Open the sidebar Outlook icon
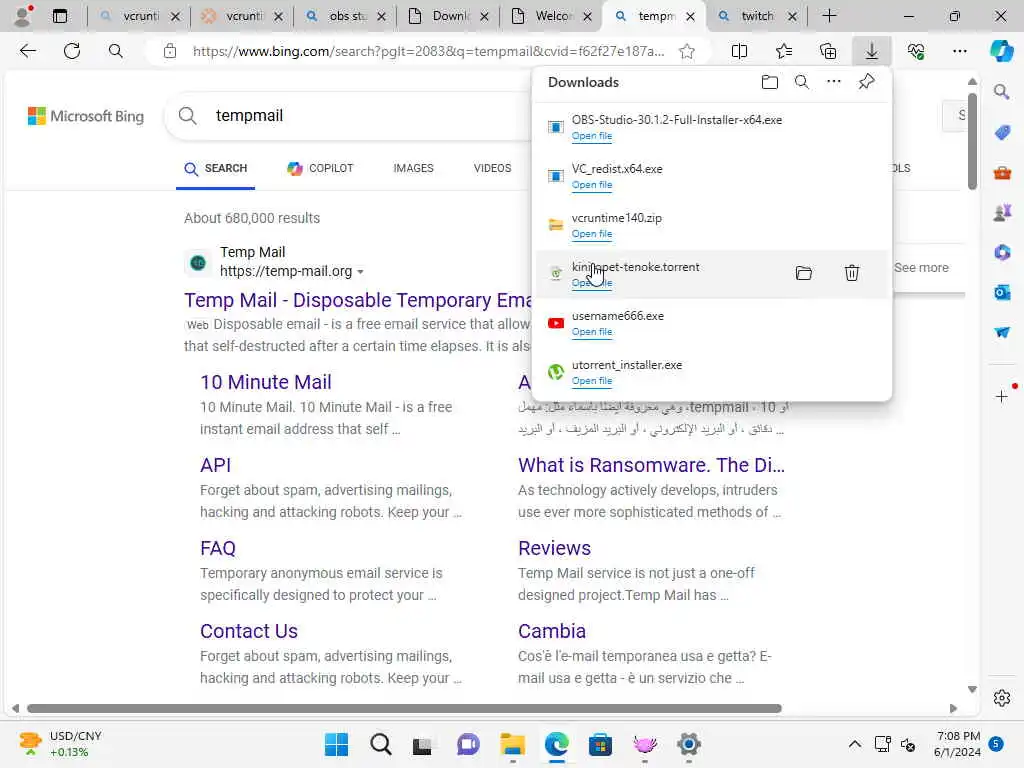Viewport: 1024px width, 768px height. (x=1002, y=293)
